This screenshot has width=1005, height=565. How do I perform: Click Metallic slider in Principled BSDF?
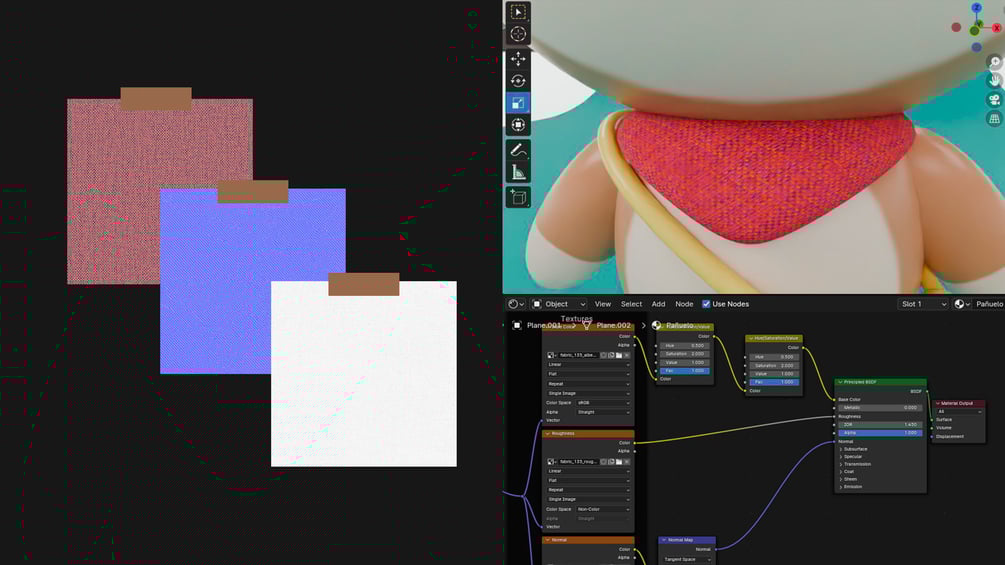(880, 407)
